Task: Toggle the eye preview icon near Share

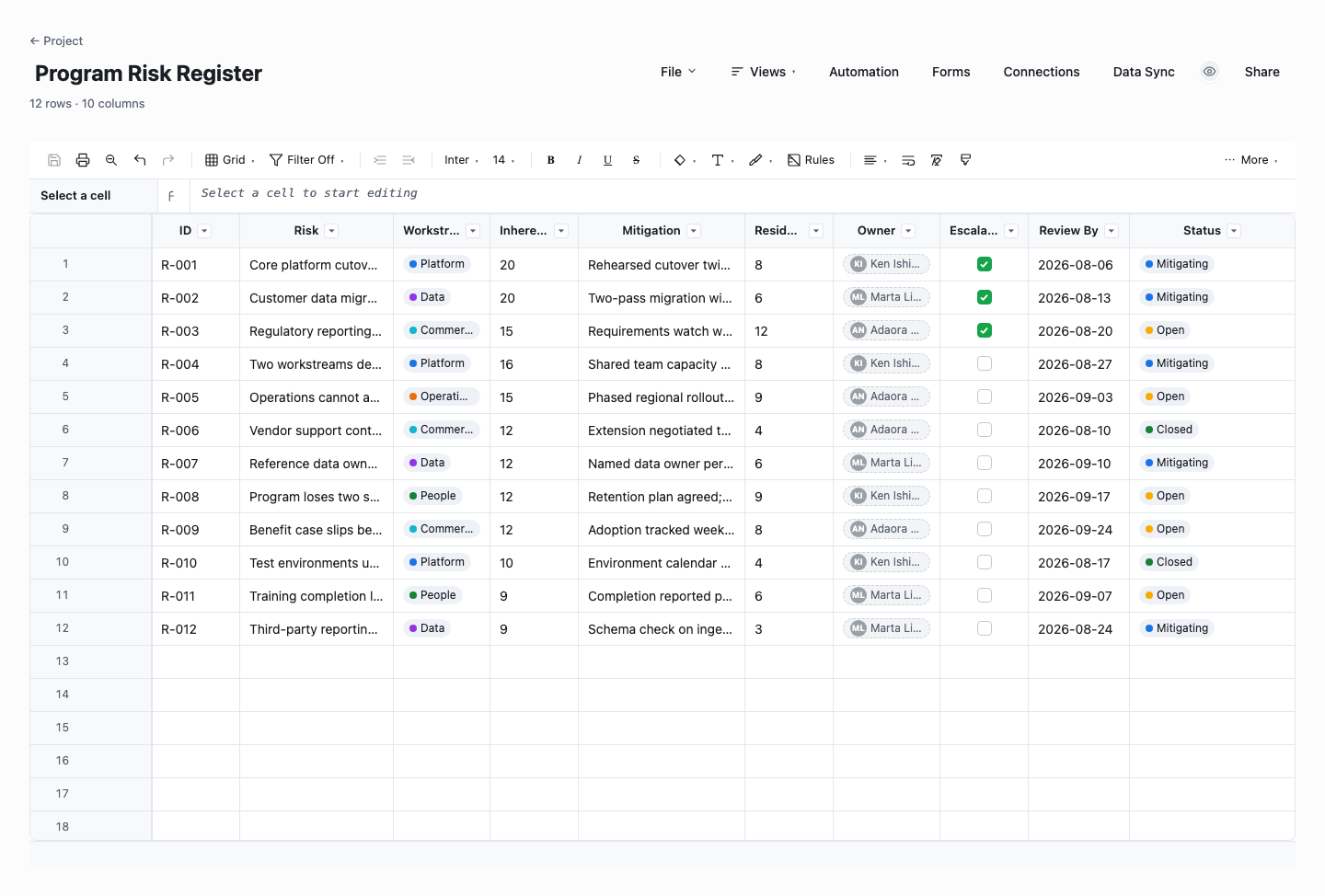Action: coord(1210,72)
